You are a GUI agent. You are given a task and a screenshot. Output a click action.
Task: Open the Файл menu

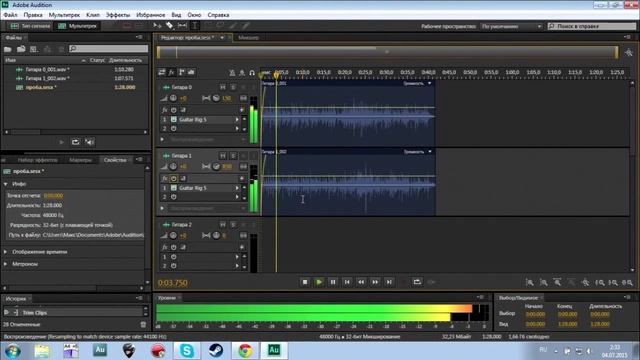click(10, 15)
